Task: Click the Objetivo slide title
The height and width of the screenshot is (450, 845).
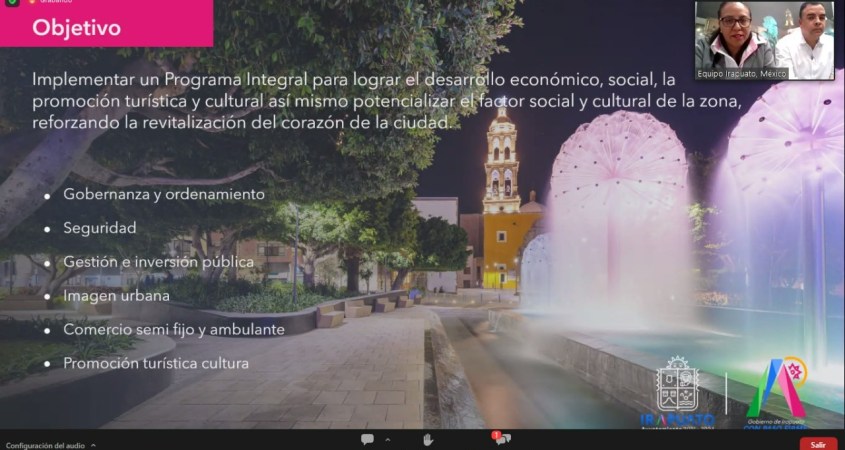Action: (77, 28)
